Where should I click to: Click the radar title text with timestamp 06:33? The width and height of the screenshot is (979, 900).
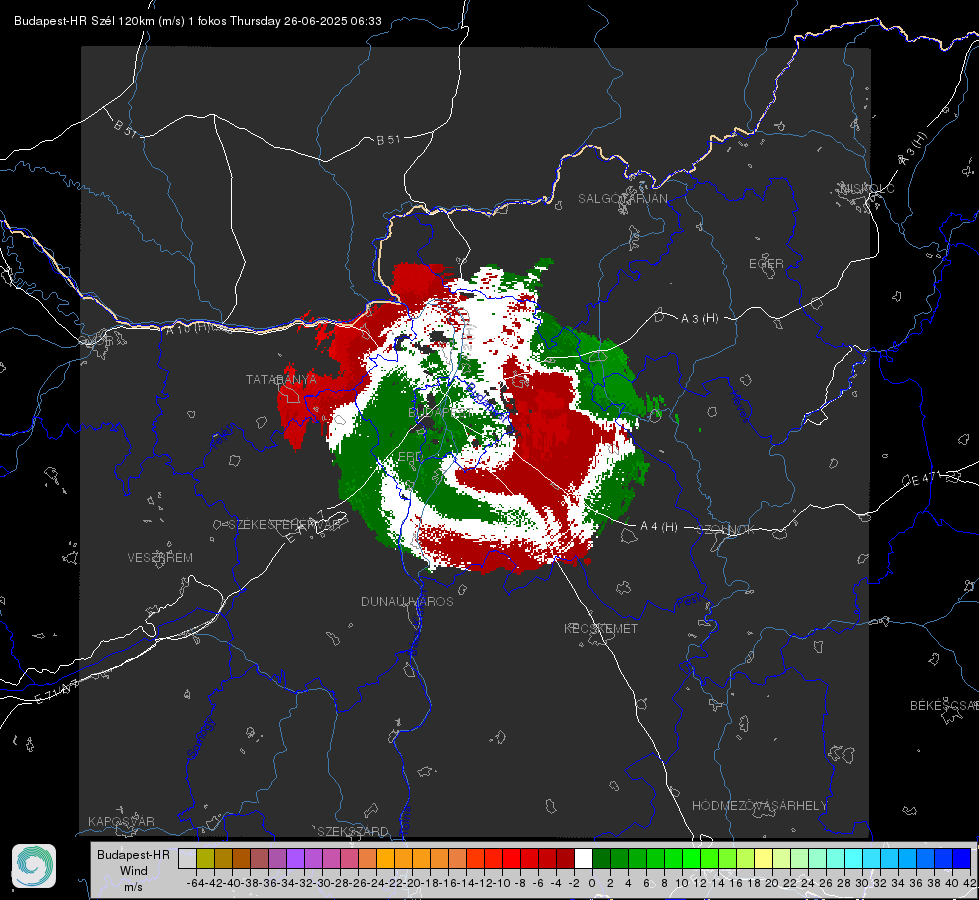[x=197, y=21]
